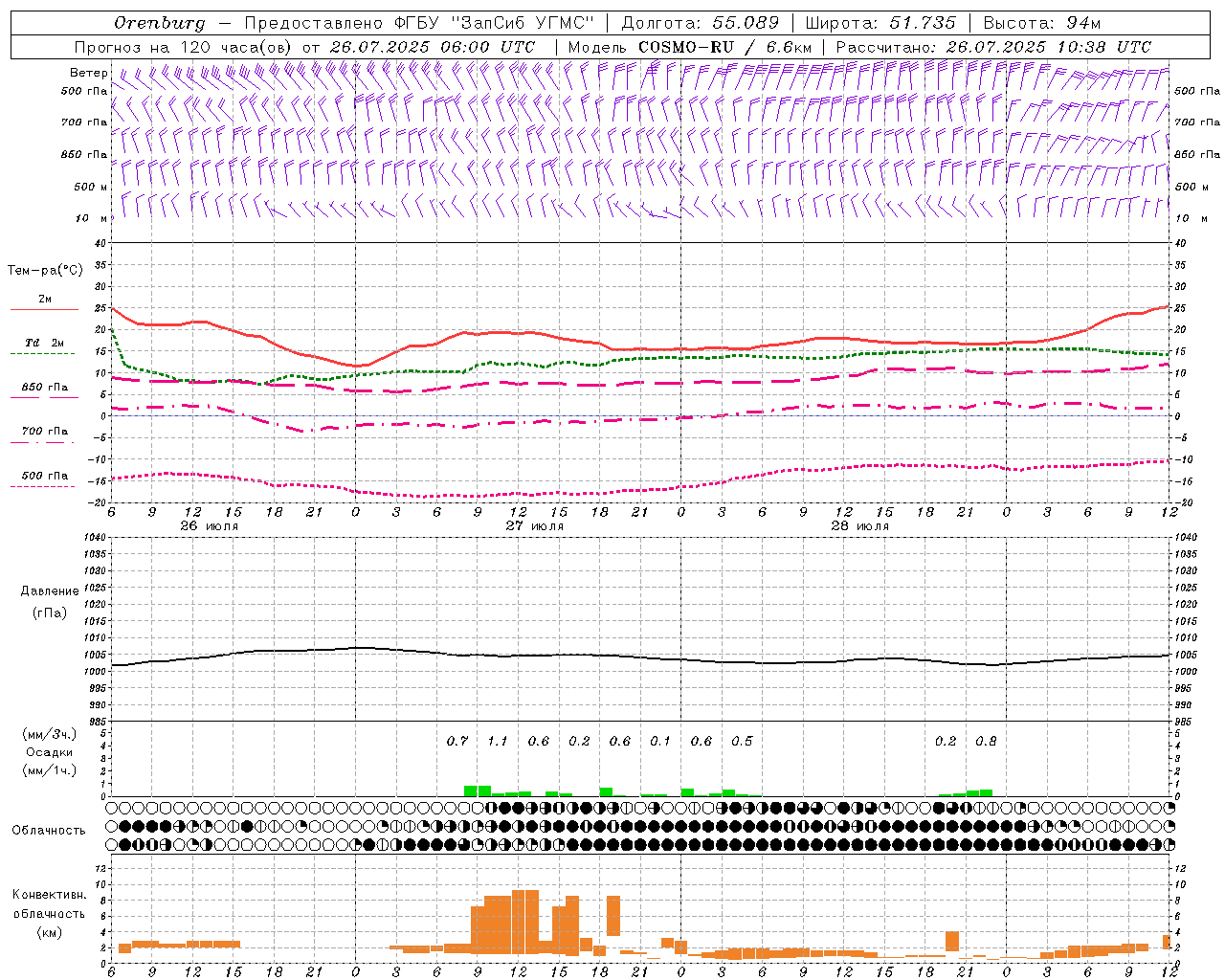
Task: Select the Модель COSMO-RU / 6.6км text
Action: pos(689,47)
